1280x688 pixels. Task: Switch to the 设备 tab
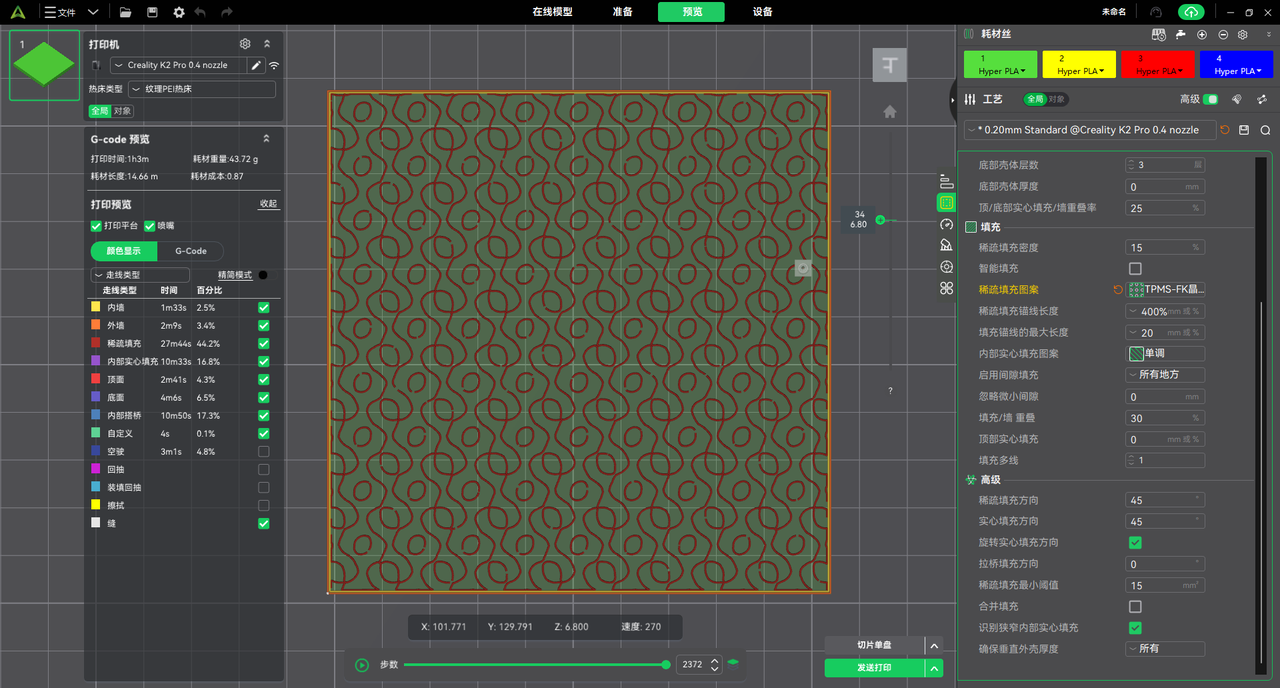click(x=762, y=12)
